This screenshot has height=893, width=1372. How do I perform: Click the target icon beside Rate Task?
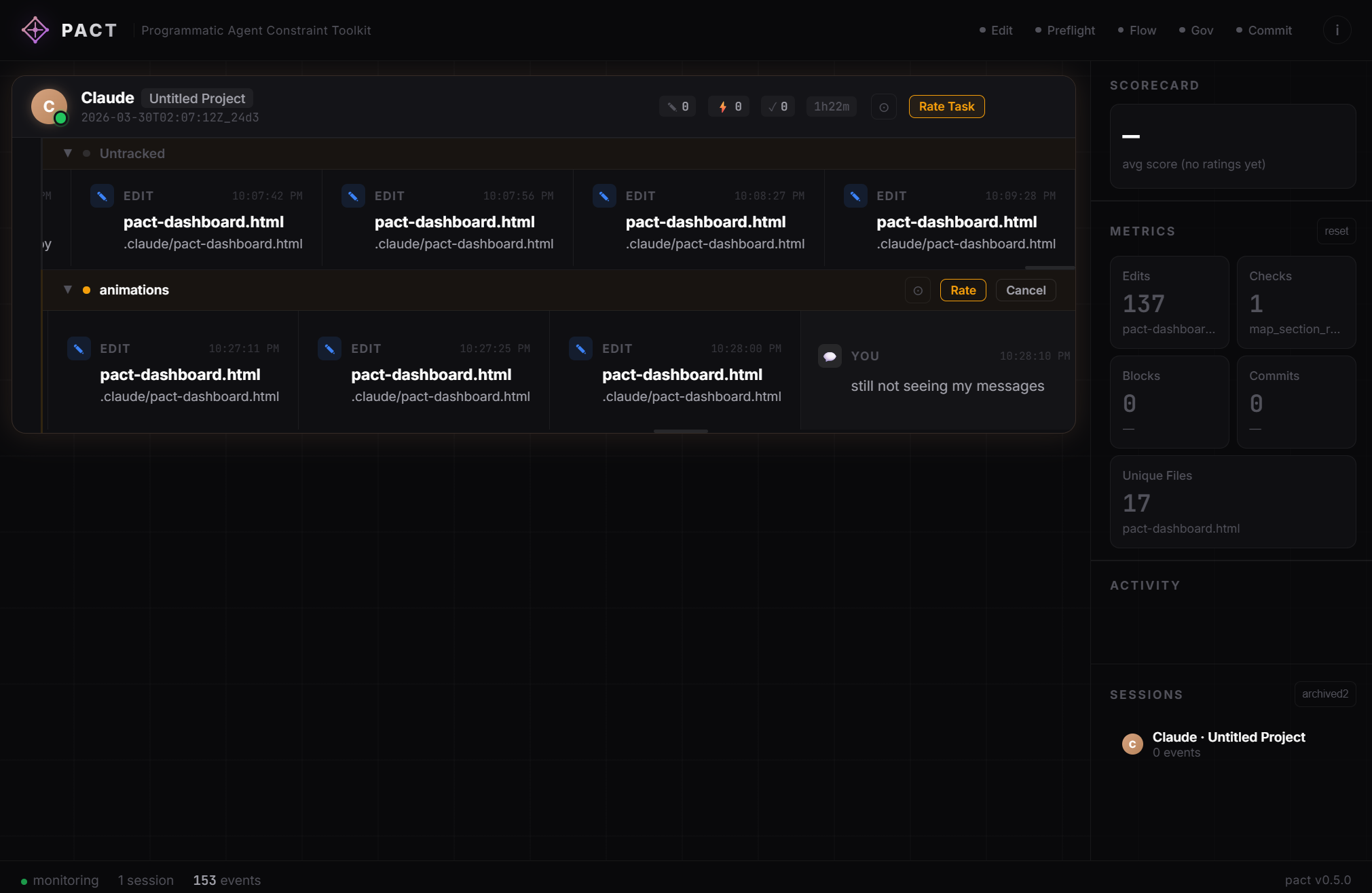[x=883, y=107]
